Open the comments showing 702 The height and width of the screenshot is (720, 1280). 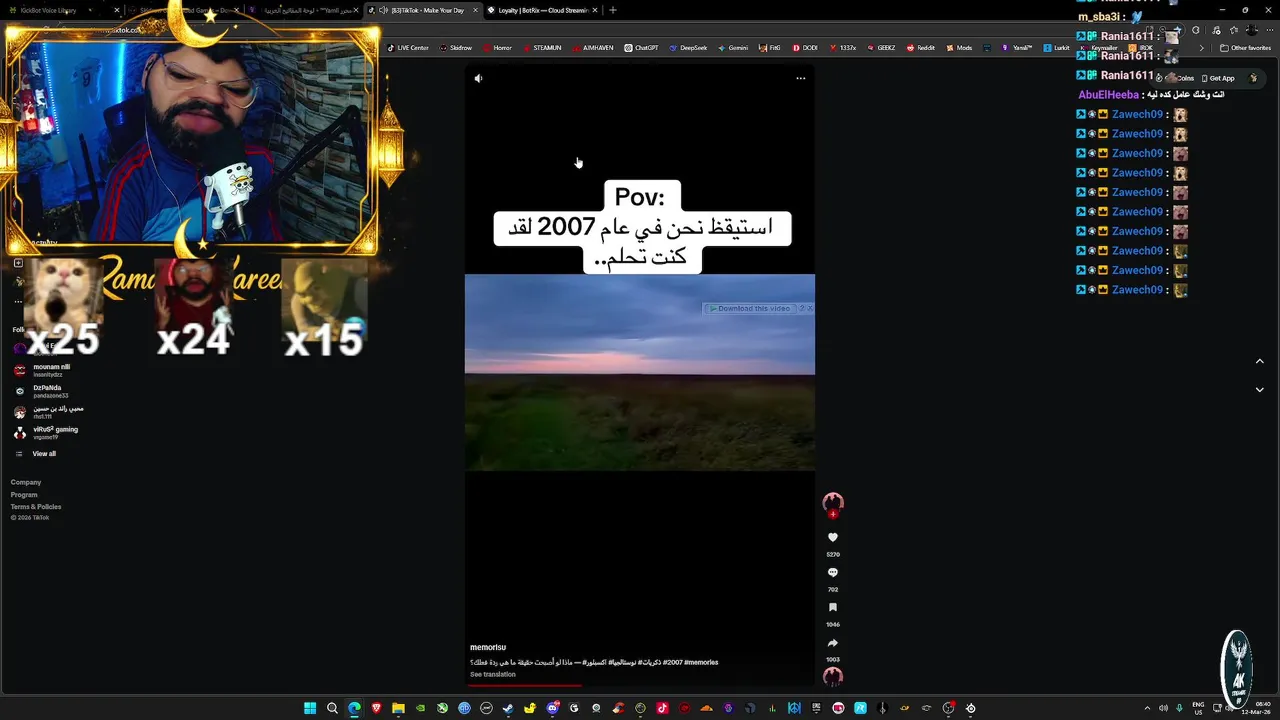833,572
